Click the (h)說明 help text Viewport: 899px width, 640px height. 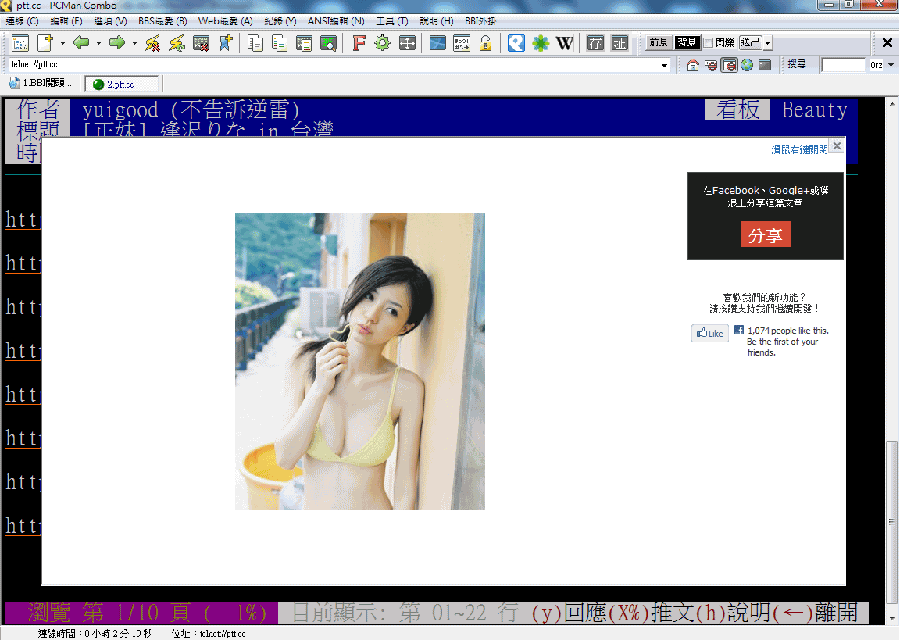click(732, 612)
